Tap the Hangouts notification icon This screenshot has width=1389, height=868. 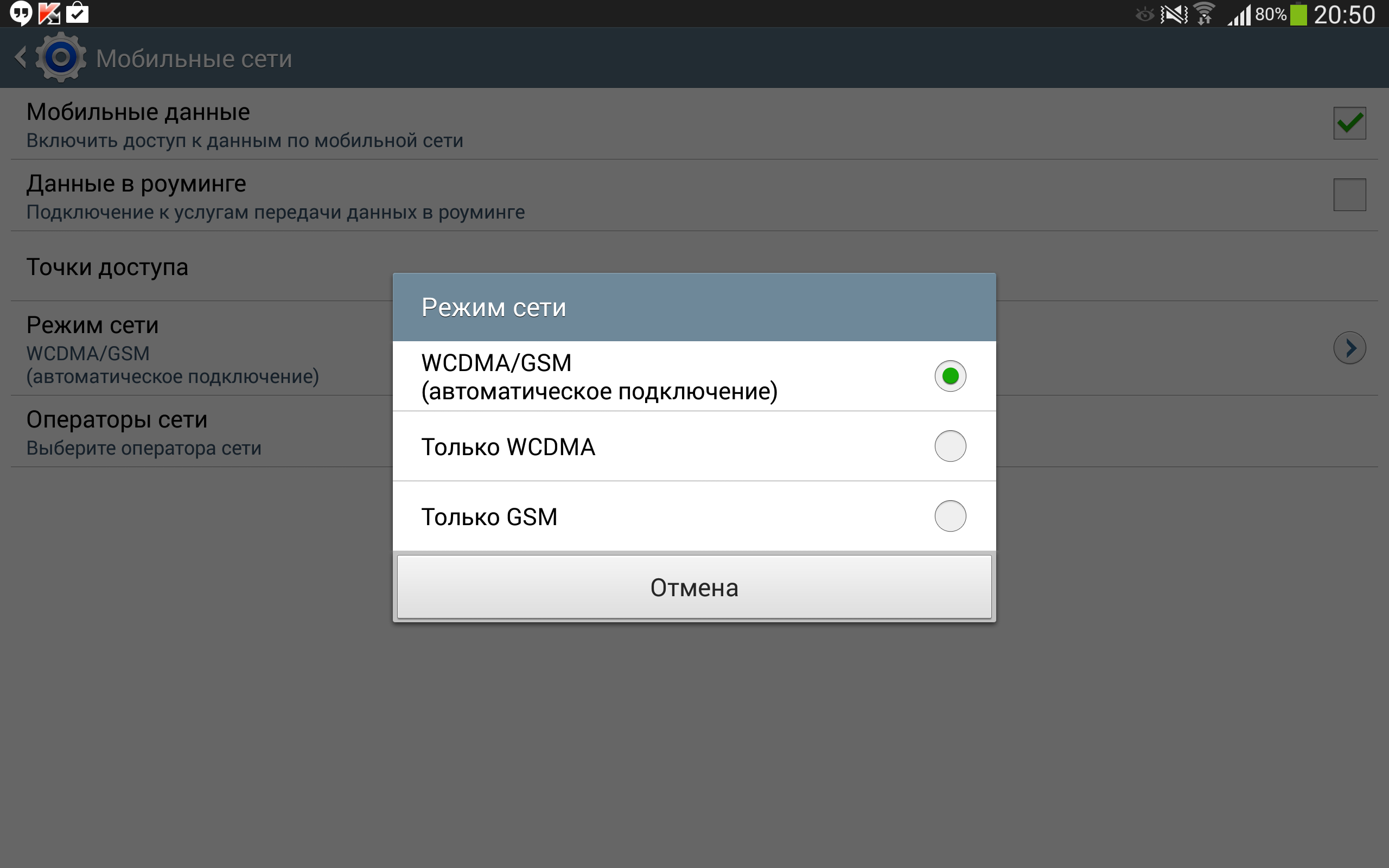(x=21, y=13)
